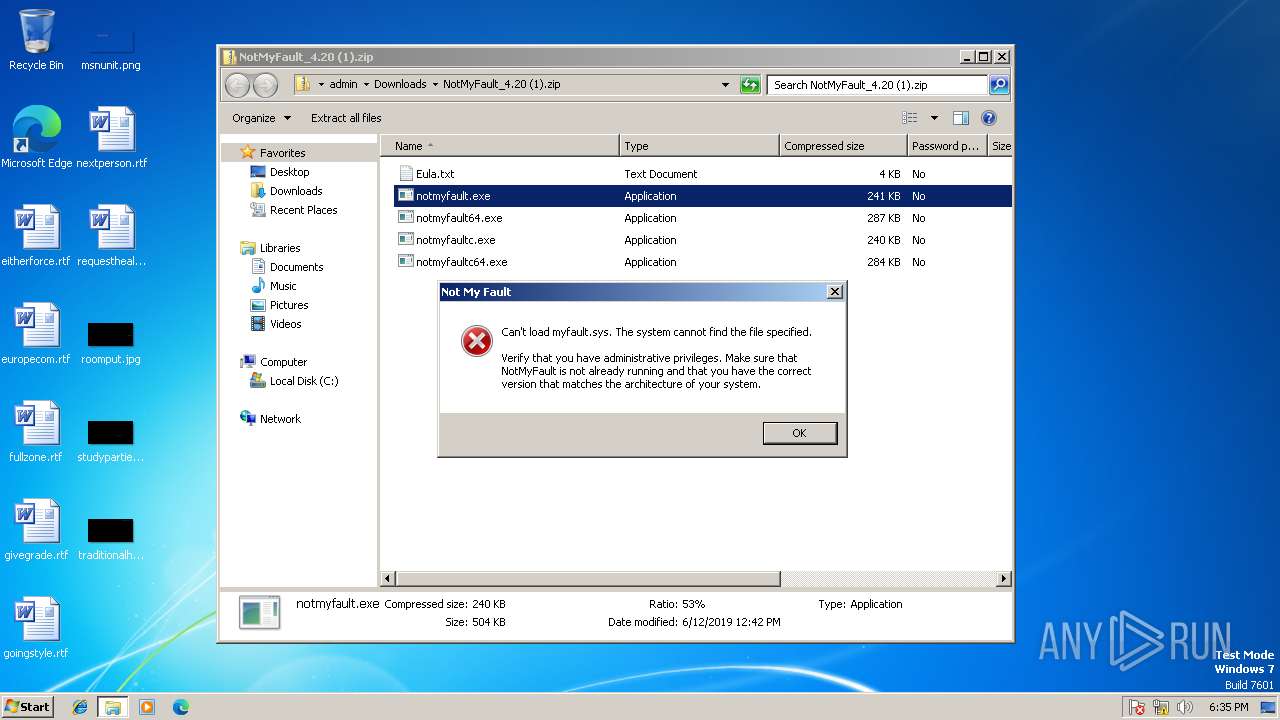This screenshot has height=720, width=1280.
Task: Click the volume speaker icon in system tray
Action: (1185, 707)
